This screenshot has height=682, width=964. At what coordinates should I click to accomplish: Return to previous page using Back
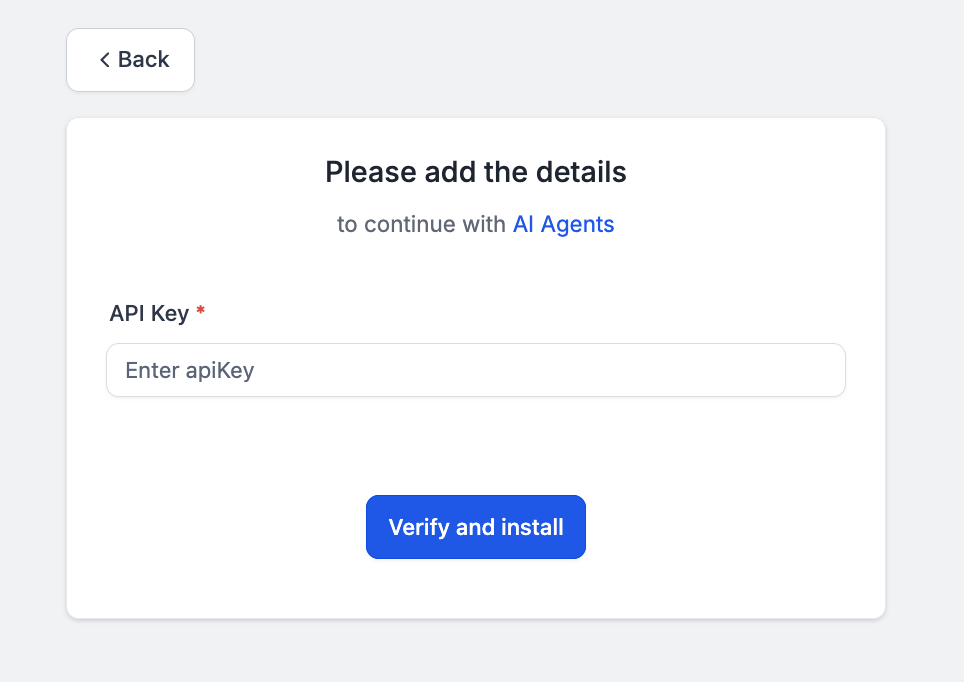click(130, 59)
